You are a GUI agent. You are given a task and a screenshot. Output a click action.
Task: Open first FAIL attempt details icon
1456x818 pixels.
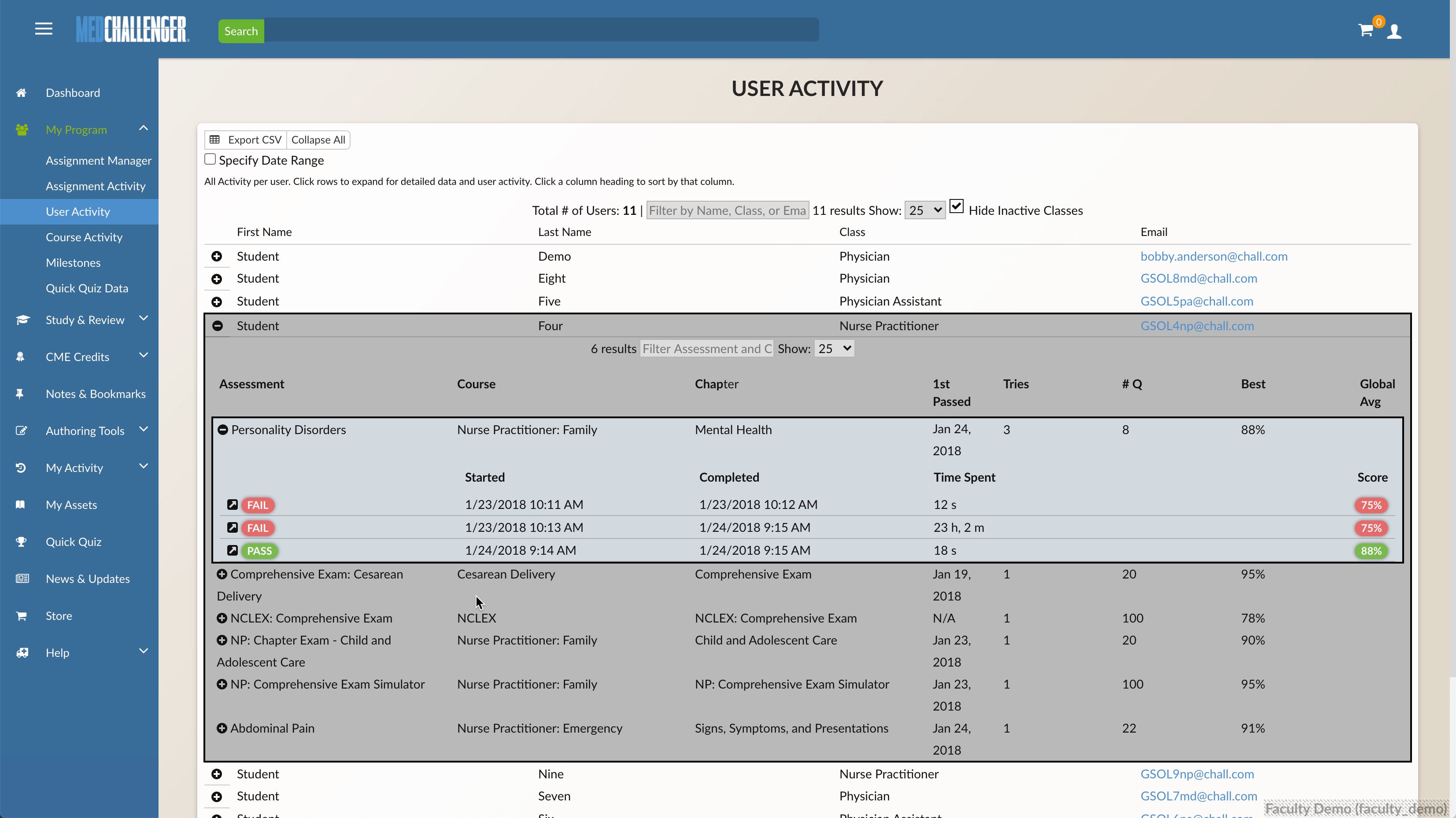(x=232, y=505)
